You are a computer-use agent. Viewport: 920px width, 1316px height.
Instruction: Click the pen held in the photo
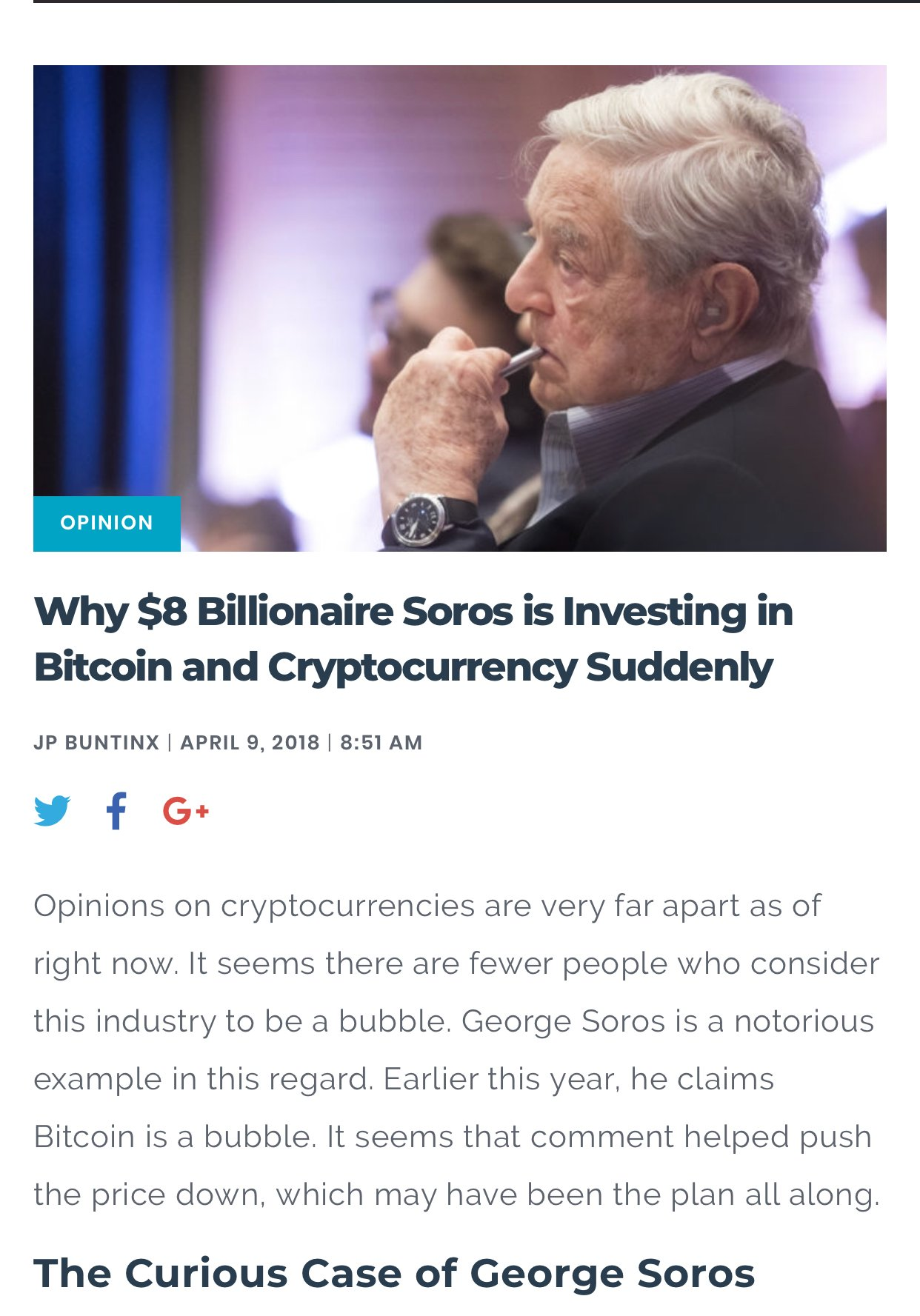(x=522, y=360)
